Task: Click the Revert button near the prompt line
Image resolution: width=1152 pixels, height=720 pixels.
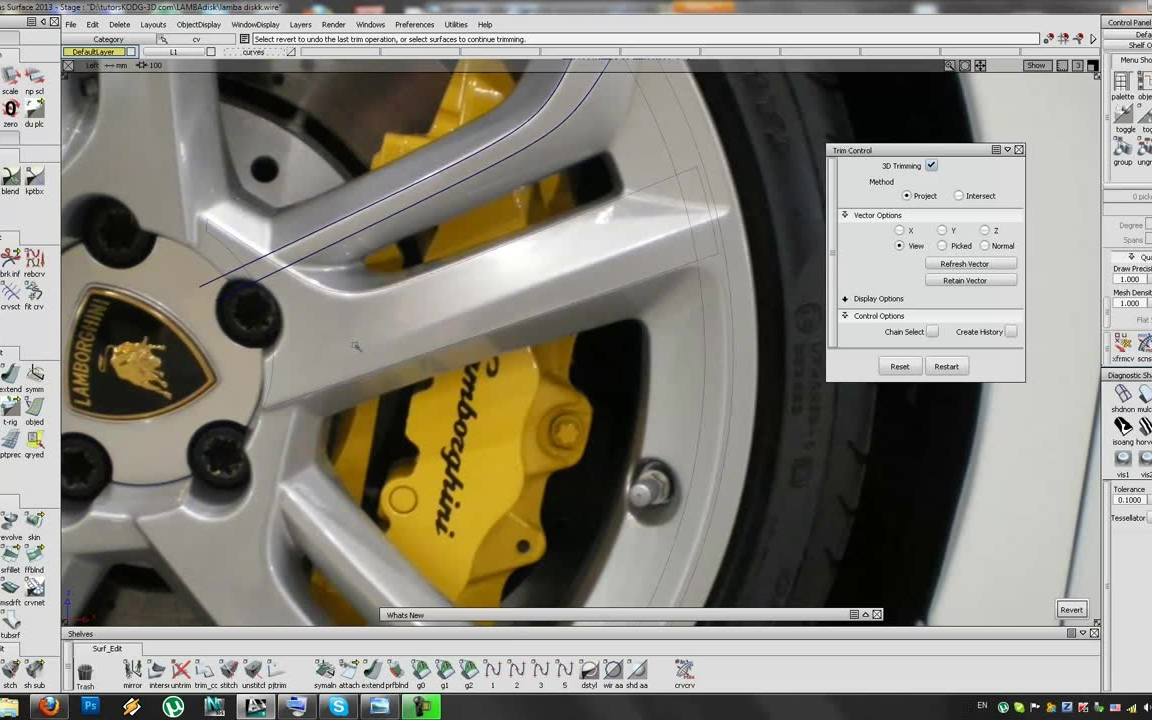Action: tap(1071, 610)
